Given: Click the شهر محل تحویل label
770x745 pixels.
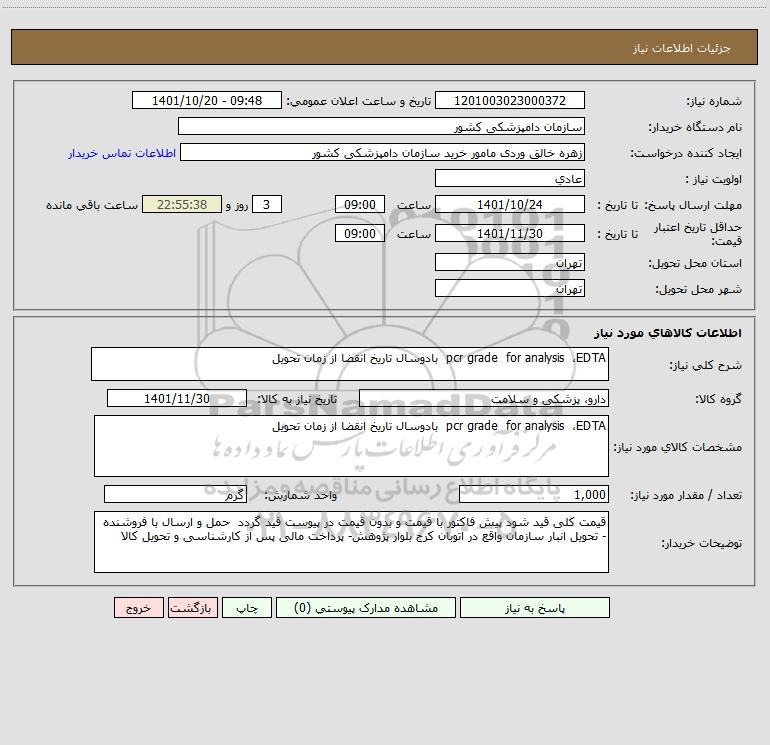Looking at the screenshot, I should [699, 290].
